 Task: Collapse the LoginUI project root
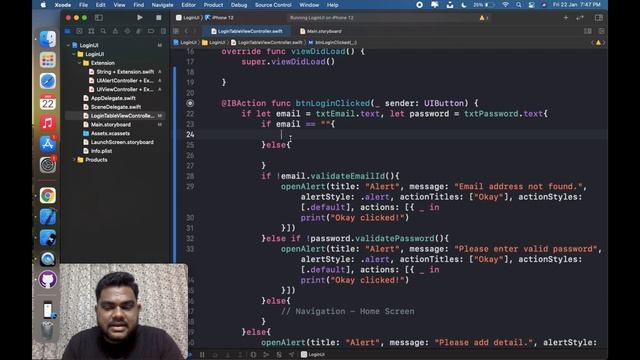(68, 45)
